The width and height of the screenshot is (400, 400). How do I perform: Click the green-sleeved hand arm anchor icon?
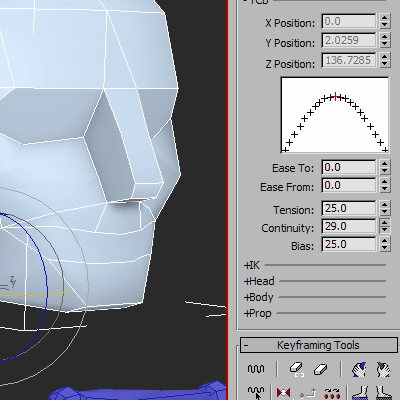click(x=383, y=369)
